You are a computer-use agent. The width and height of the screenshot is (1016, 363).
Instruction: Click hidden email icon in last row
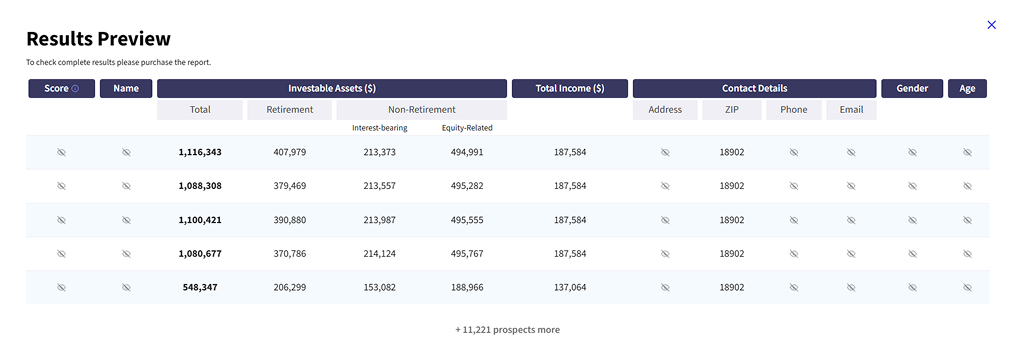pyautogui.click(x=851, y=287)
